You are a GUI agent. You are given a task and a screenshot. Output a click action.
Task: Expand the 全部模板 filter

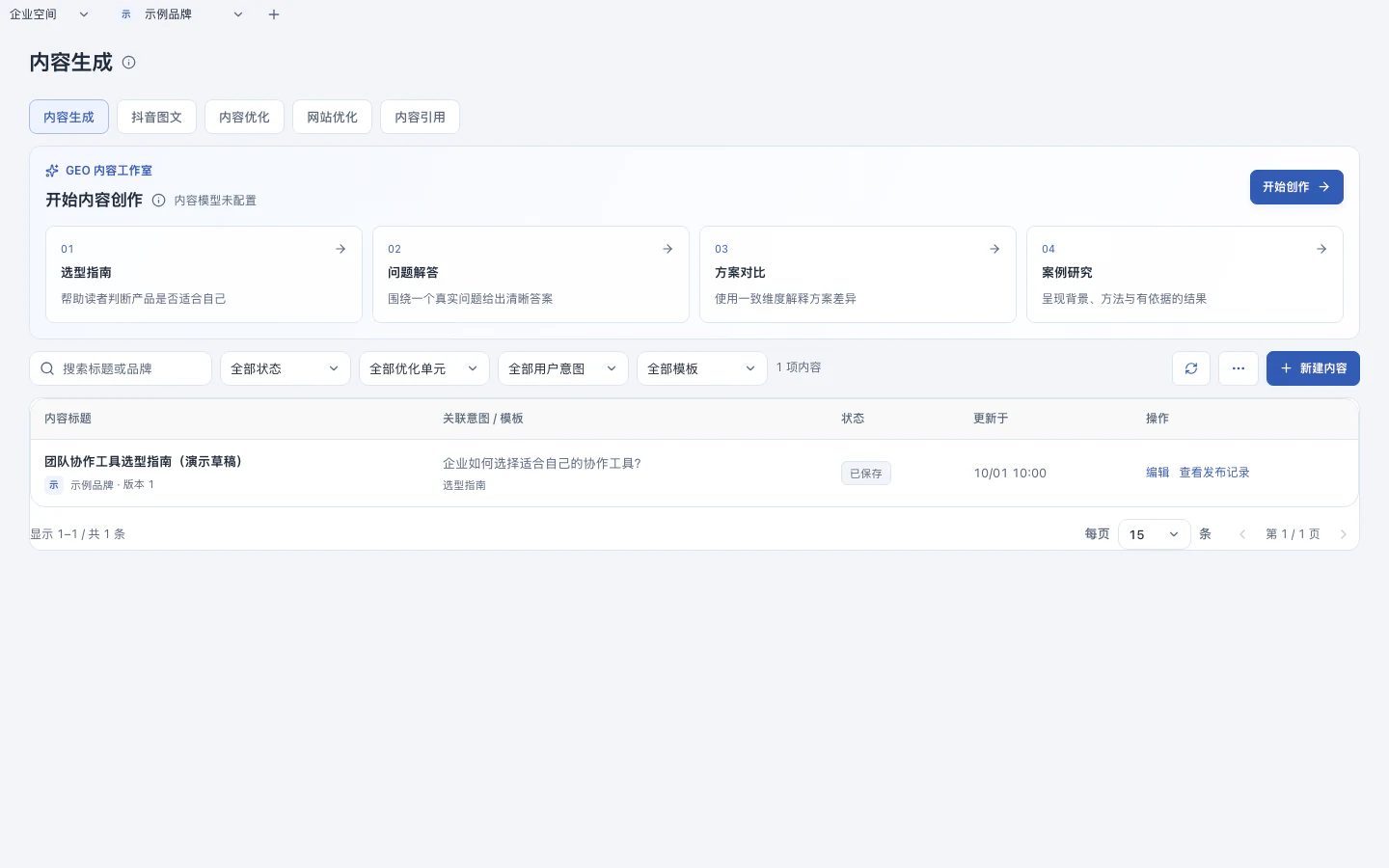[x=702, y=368]
